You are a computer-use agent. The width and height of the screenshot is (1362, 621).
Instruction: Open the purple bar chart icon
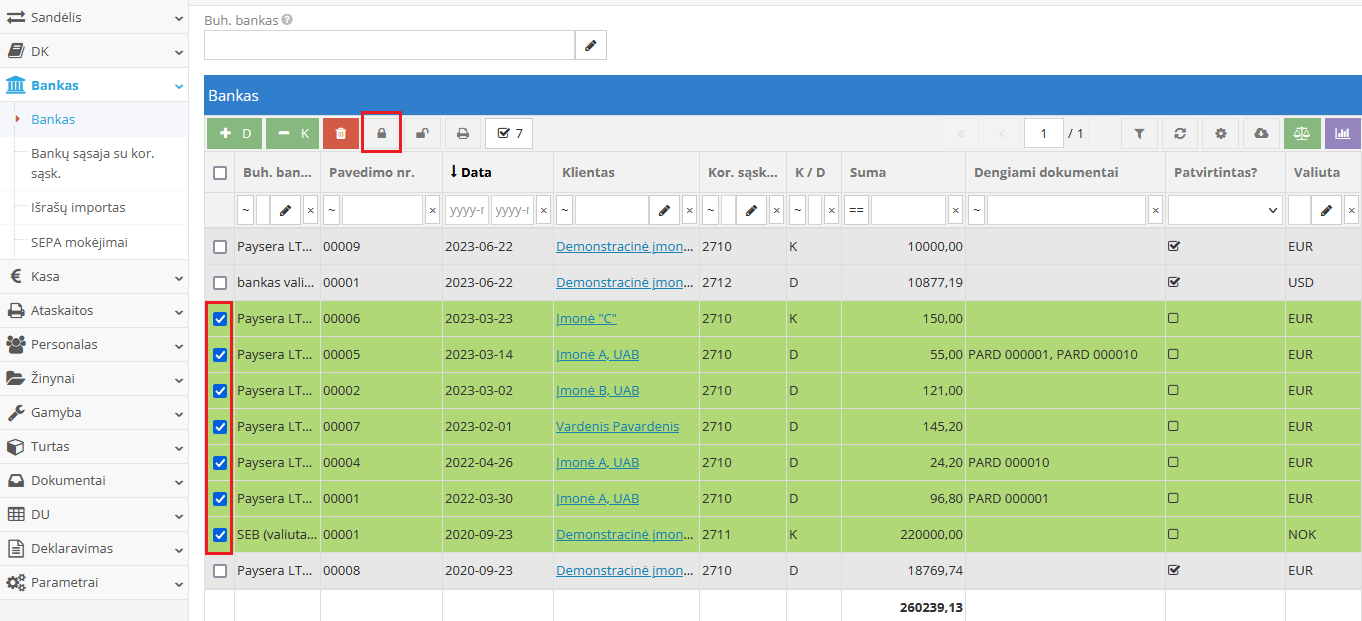pyautogui.click(x=1342, y=133)
